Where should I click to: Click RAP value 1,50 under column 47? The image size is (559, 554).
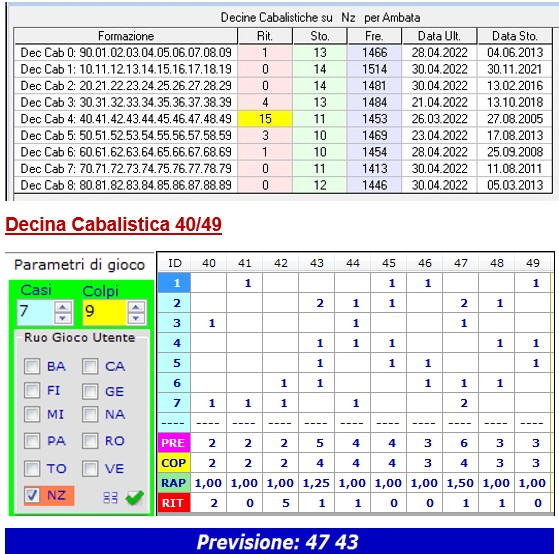coord(460,483)
